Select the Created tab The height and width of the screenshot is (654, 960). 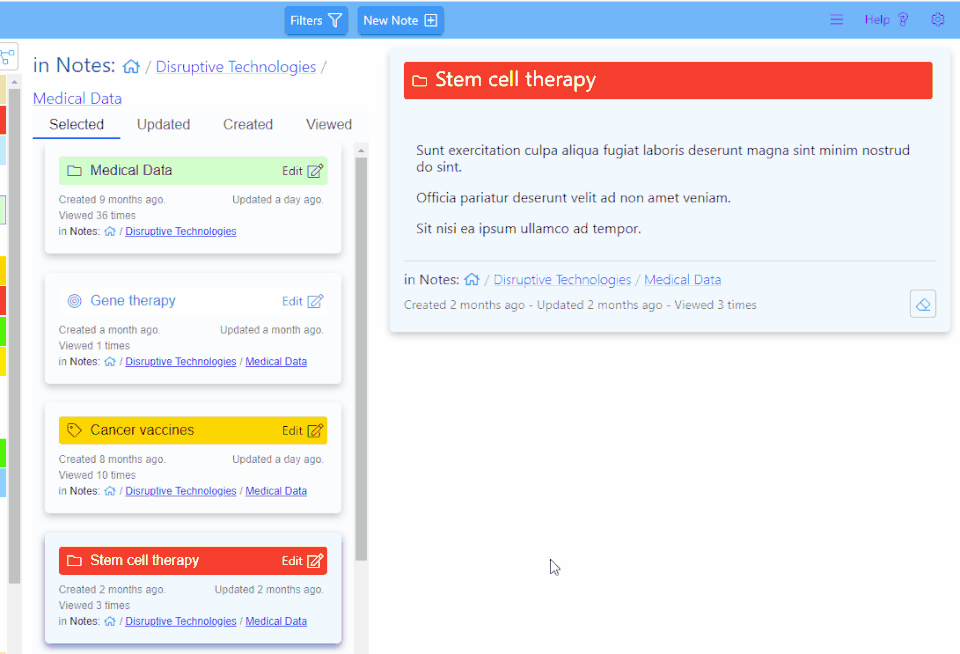[x=248, y=124]
